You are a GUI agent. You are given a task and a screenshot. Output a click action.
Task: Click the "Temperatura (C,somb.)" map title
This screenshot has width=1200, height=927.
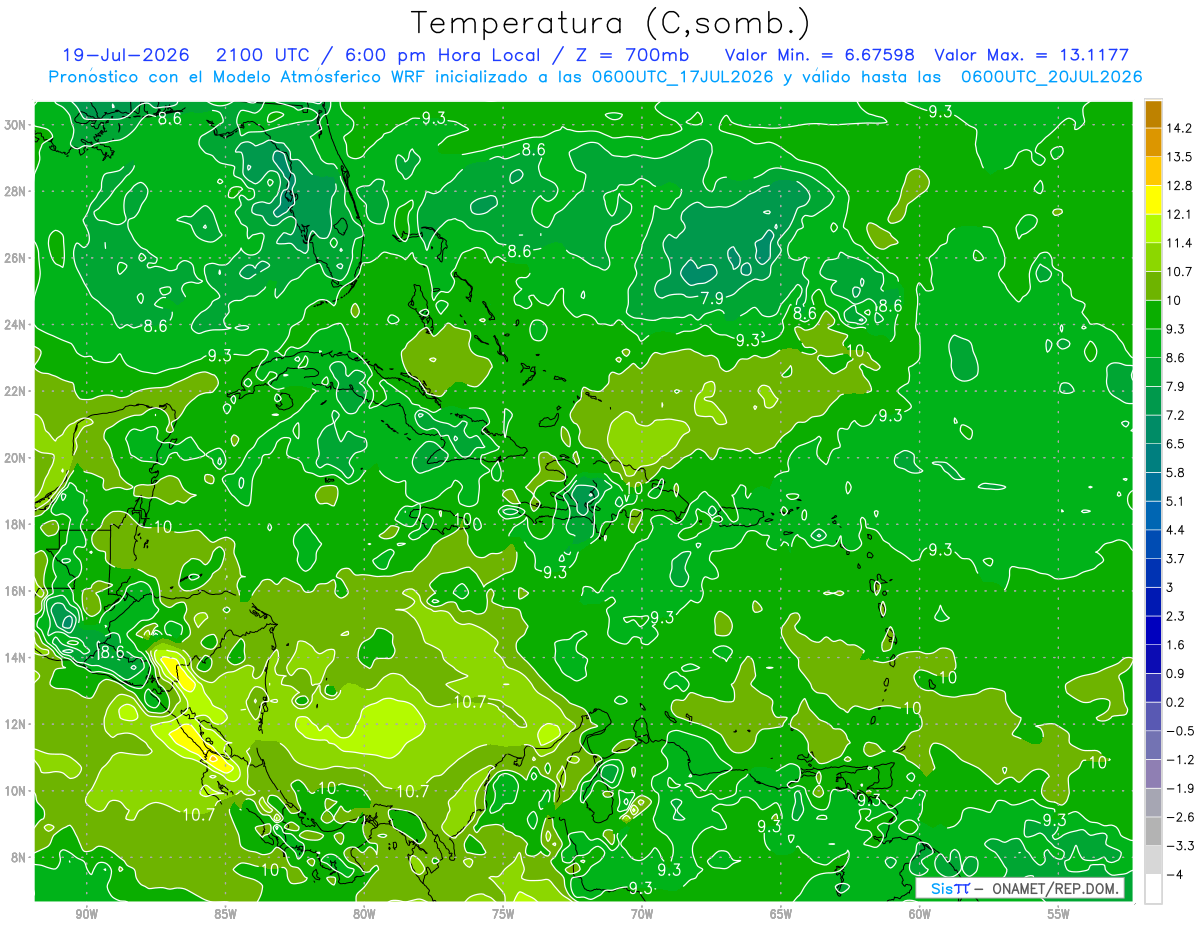click(611, 23)
